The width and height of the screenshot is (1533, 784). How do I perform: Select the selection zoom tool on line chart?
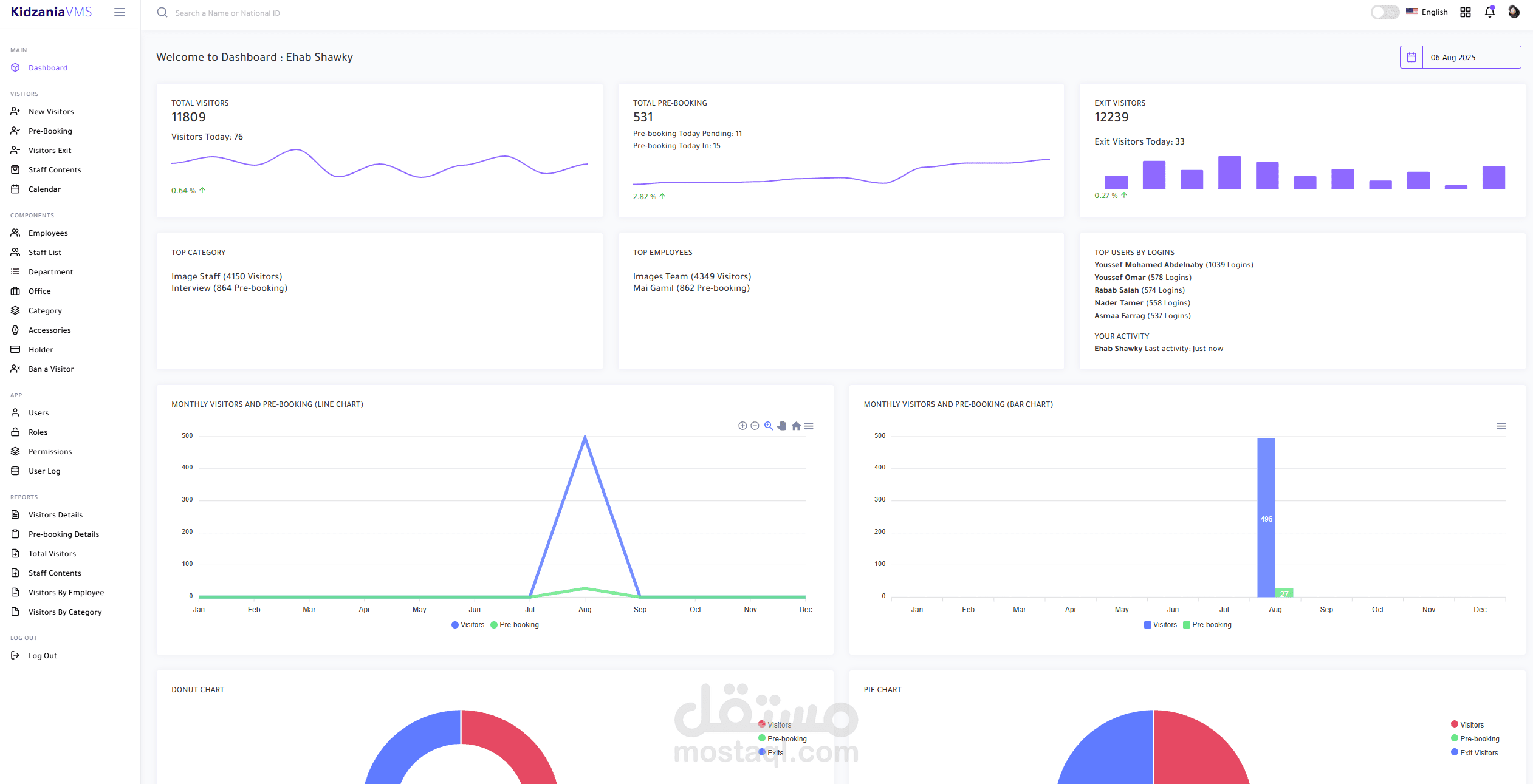tap(769, 426)
